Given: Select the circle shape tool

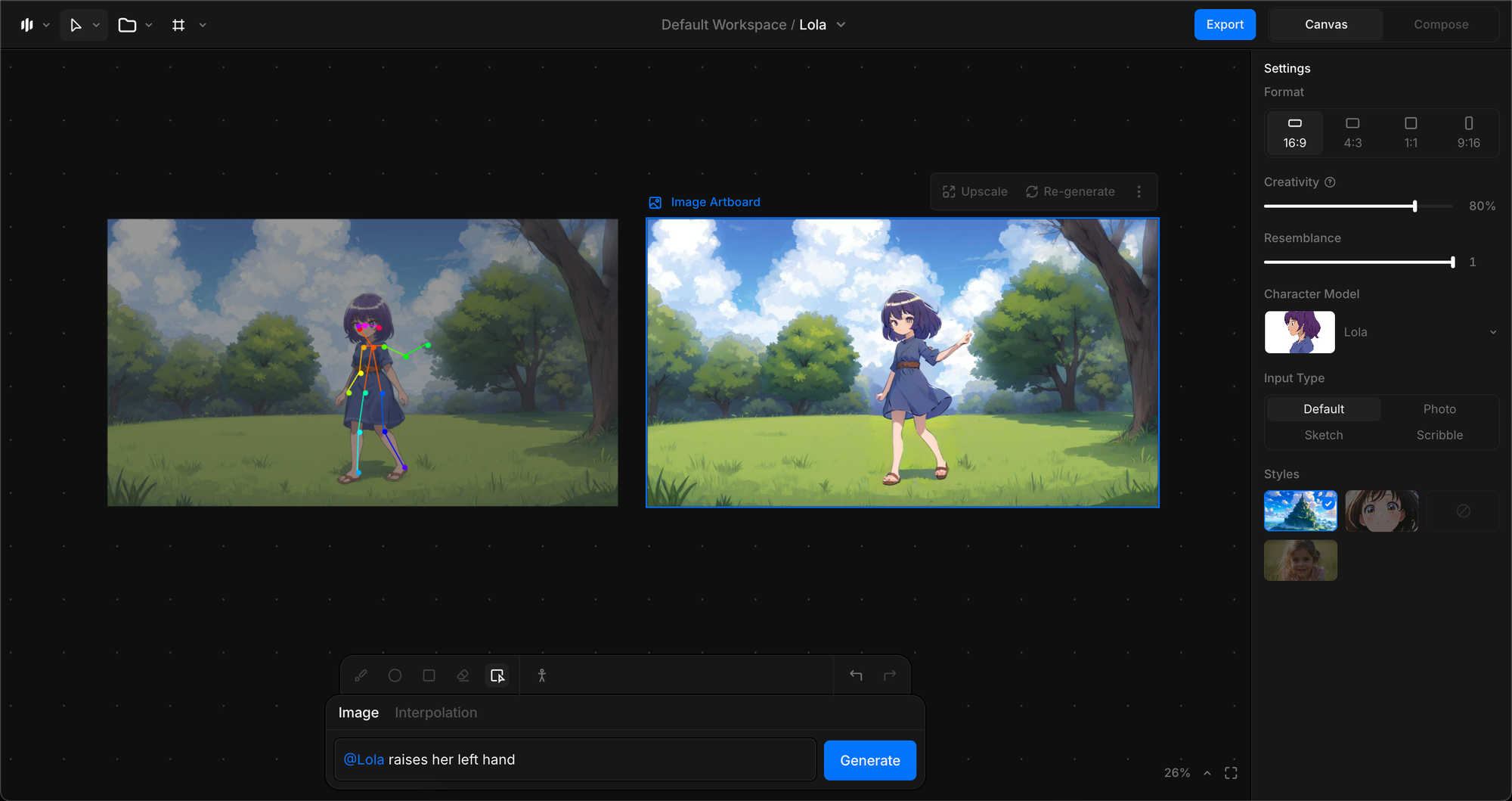Looking at the screenshot, I should pos(395,675).
